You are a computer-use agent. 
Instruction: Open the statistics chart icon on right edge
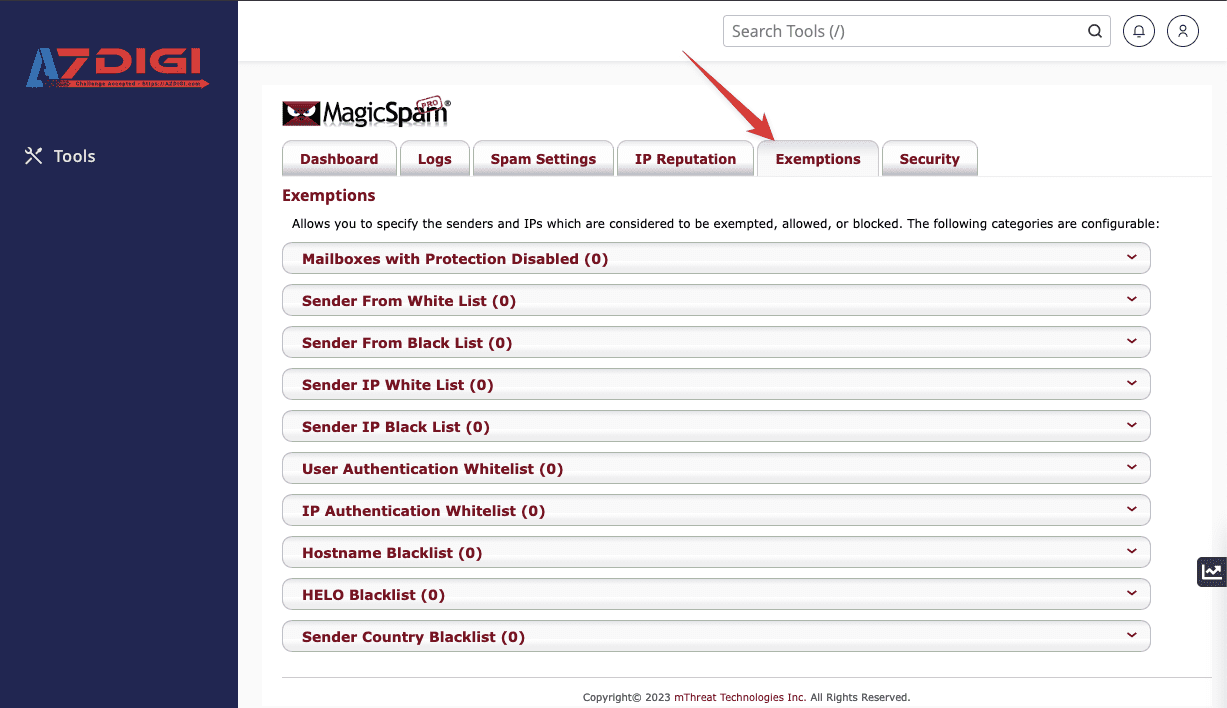tap(1211, 572)
